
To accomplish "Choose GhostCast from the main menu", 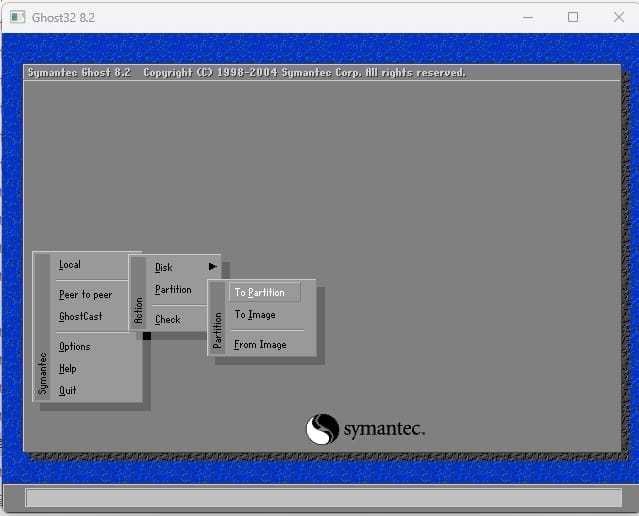I will 81,316.
